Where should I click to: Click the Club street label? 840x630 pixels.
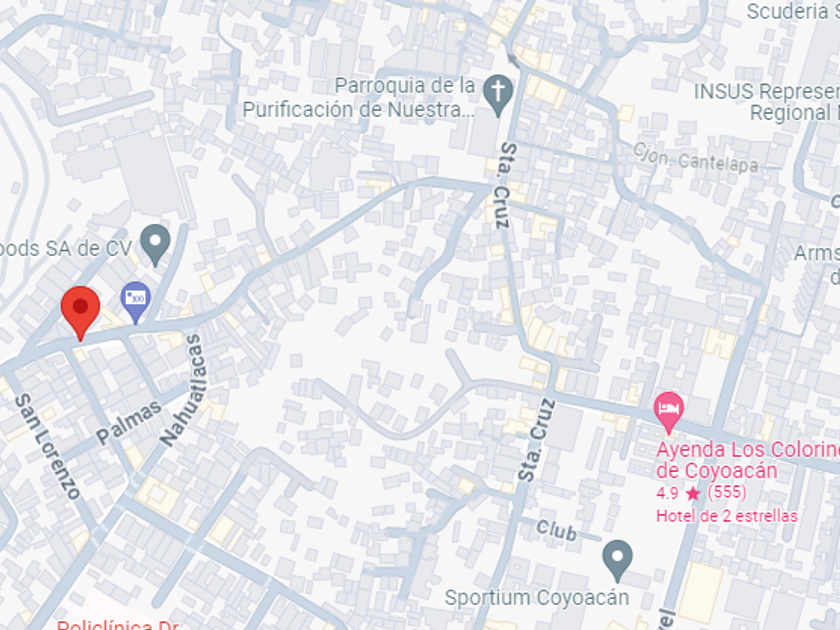point(557,530)
